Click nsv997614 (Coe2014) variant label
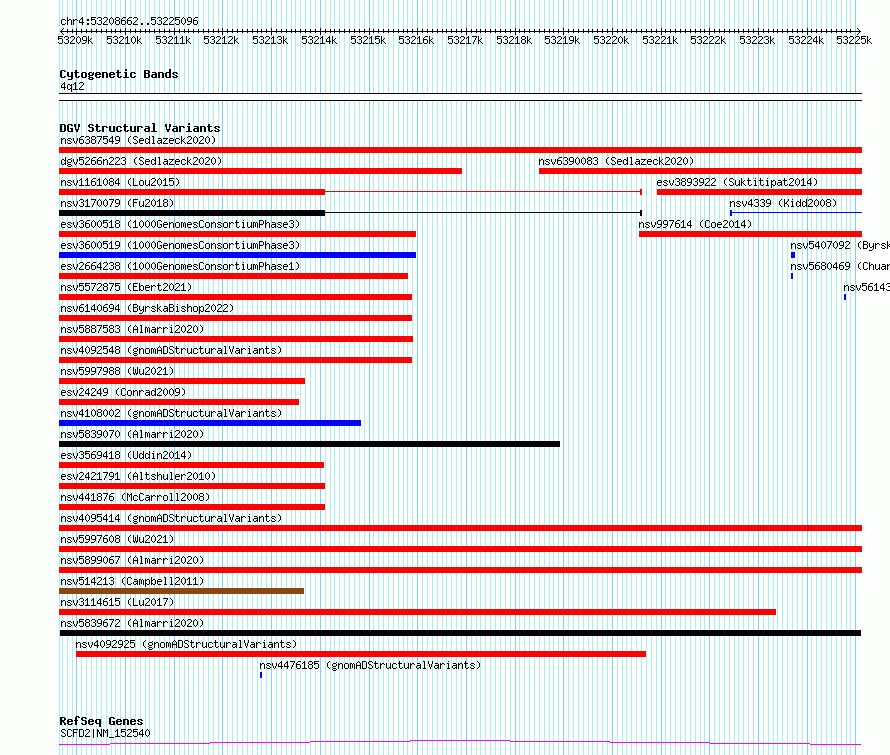The width and height of the screenshot is (890, 755). click(x=695, y=224)
